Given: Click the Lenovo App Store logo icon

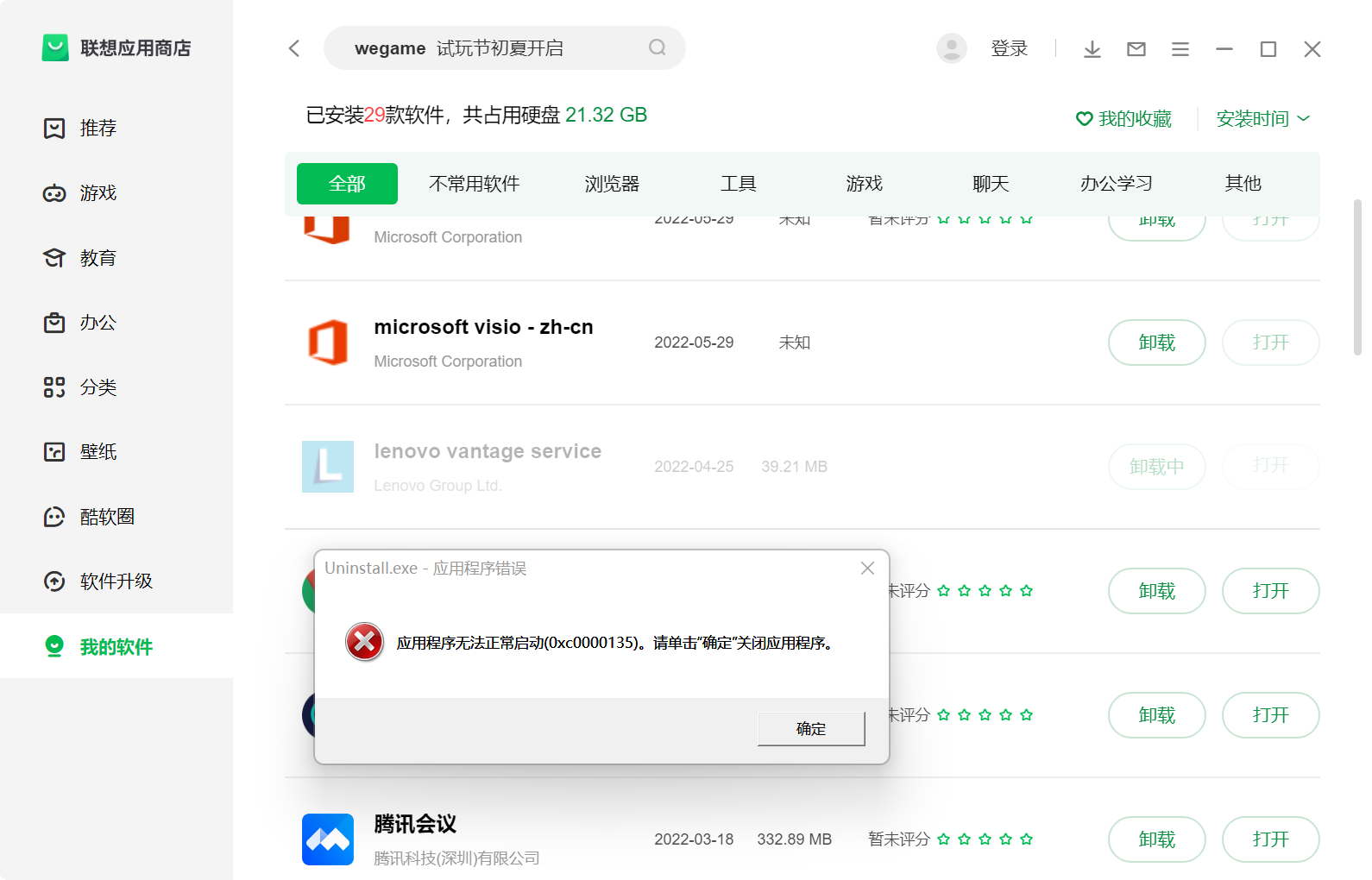Looking at the screenshot, I should pyautogui.click(x=55, y=48).
